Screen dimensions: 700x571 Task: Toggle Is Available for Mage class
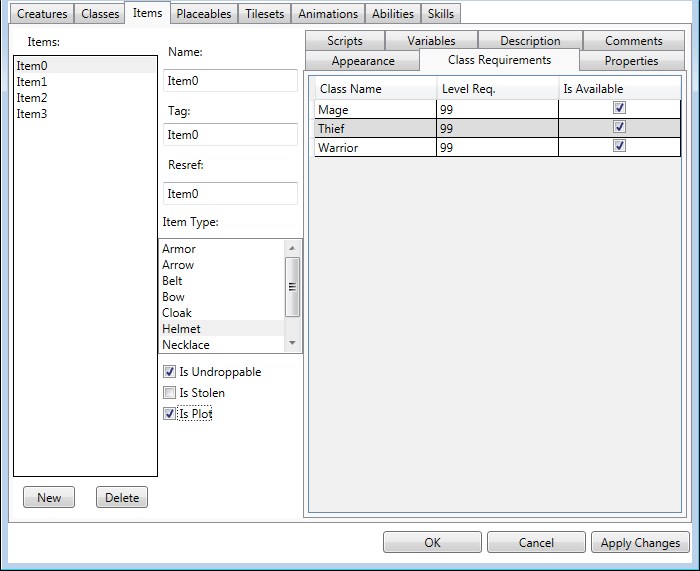point(619,108)
